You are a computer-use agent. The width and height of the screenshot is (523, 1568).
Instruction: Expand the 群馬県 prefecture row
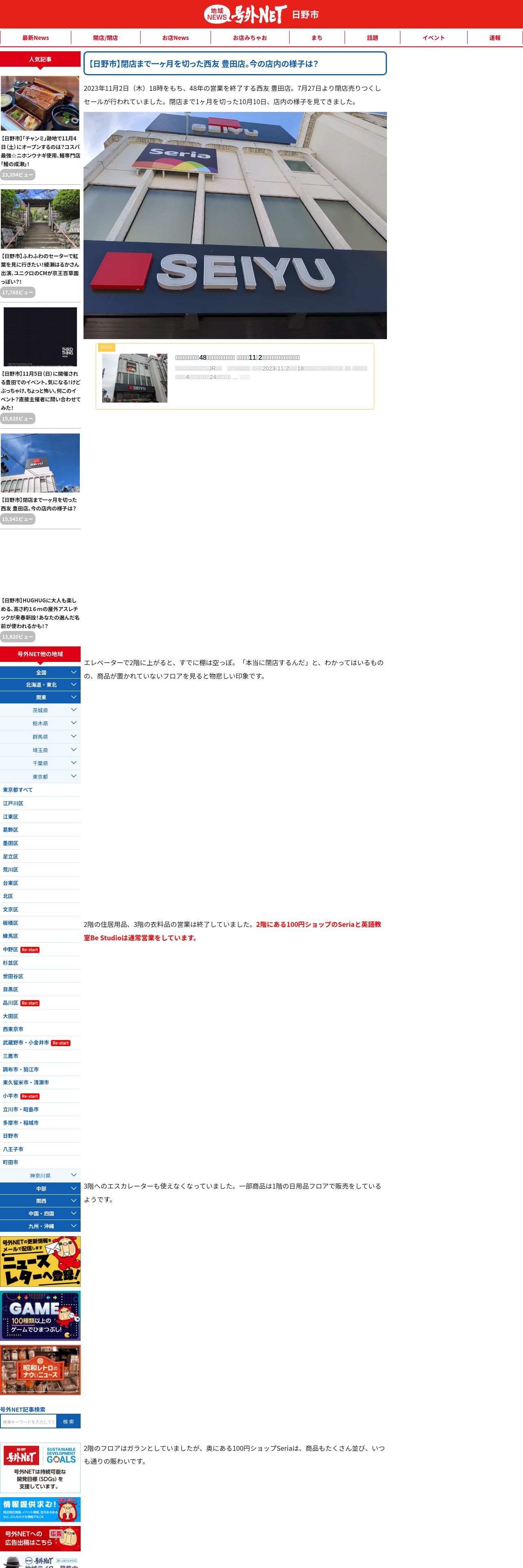40,736
